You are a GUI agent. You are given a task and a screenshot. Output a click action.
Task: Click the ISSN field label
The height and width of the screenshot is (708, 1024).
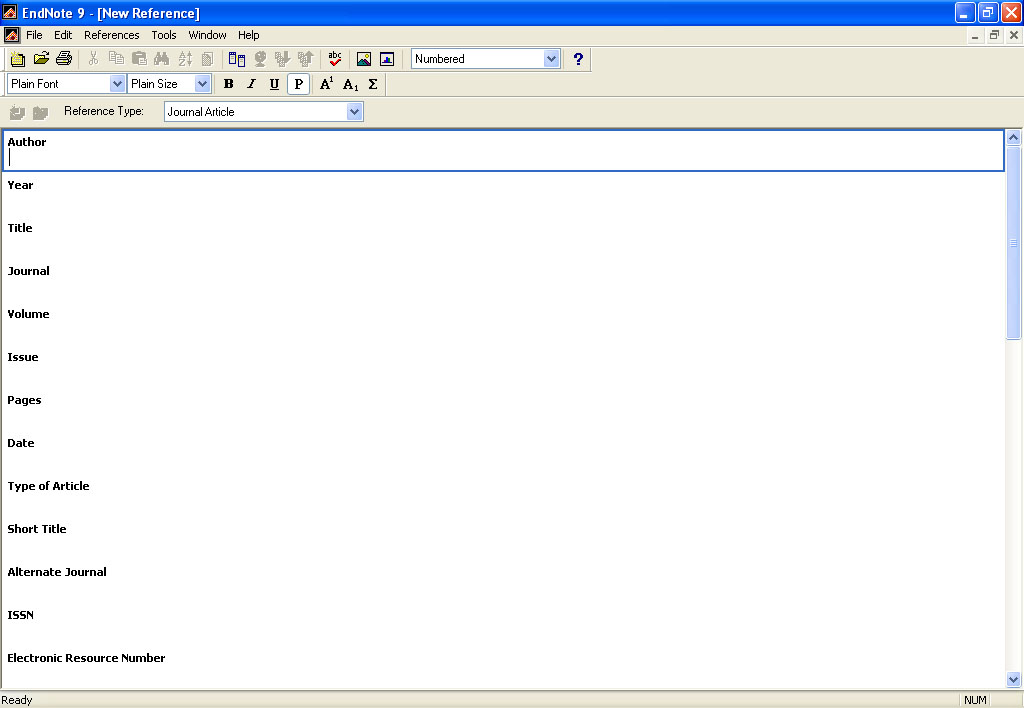pos(20,615)
